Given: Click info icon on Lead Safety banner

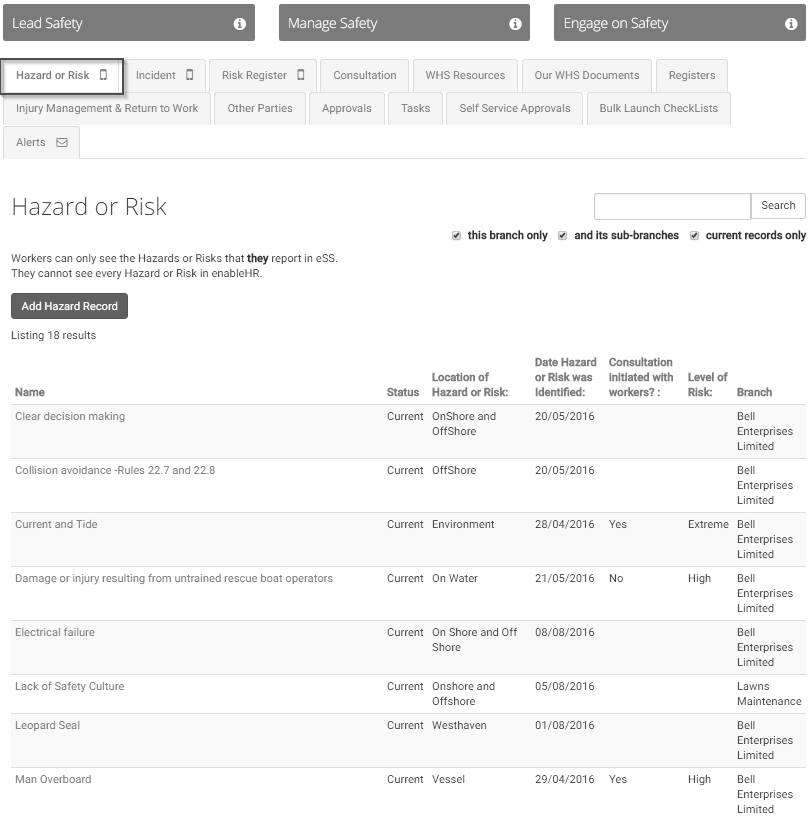Looking at the screenshot, I should point(239,23).
